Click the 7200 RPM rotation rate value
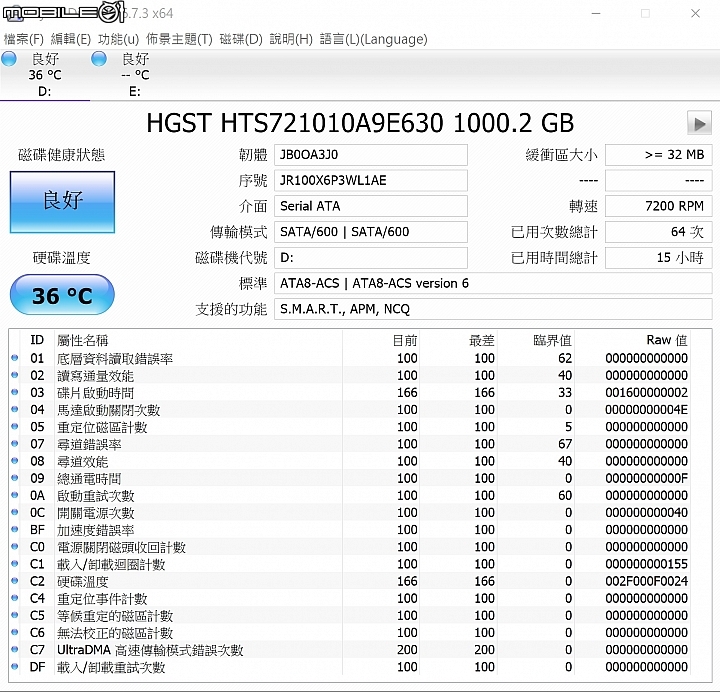 coord(658,206)
